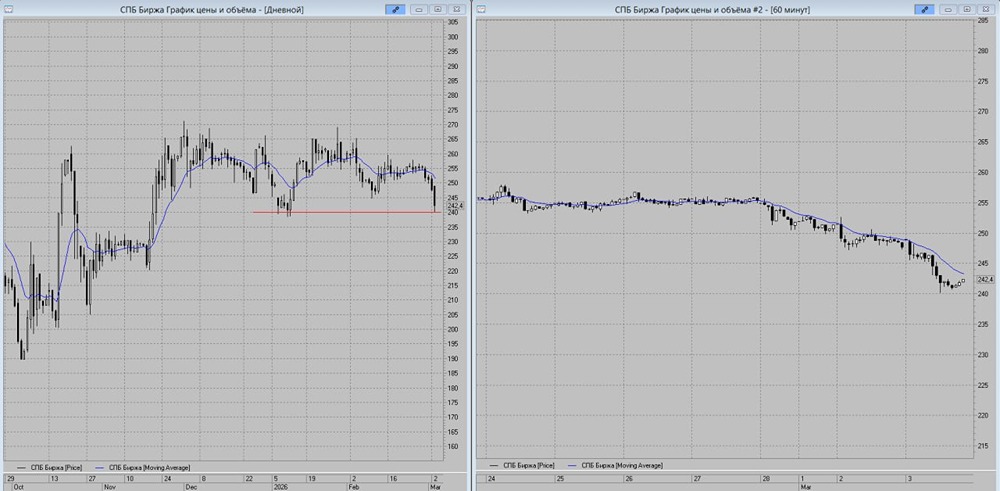The image size is (1000, 491).
Task: Click the 160 level on the daily price axis
Action: (452, 446)
